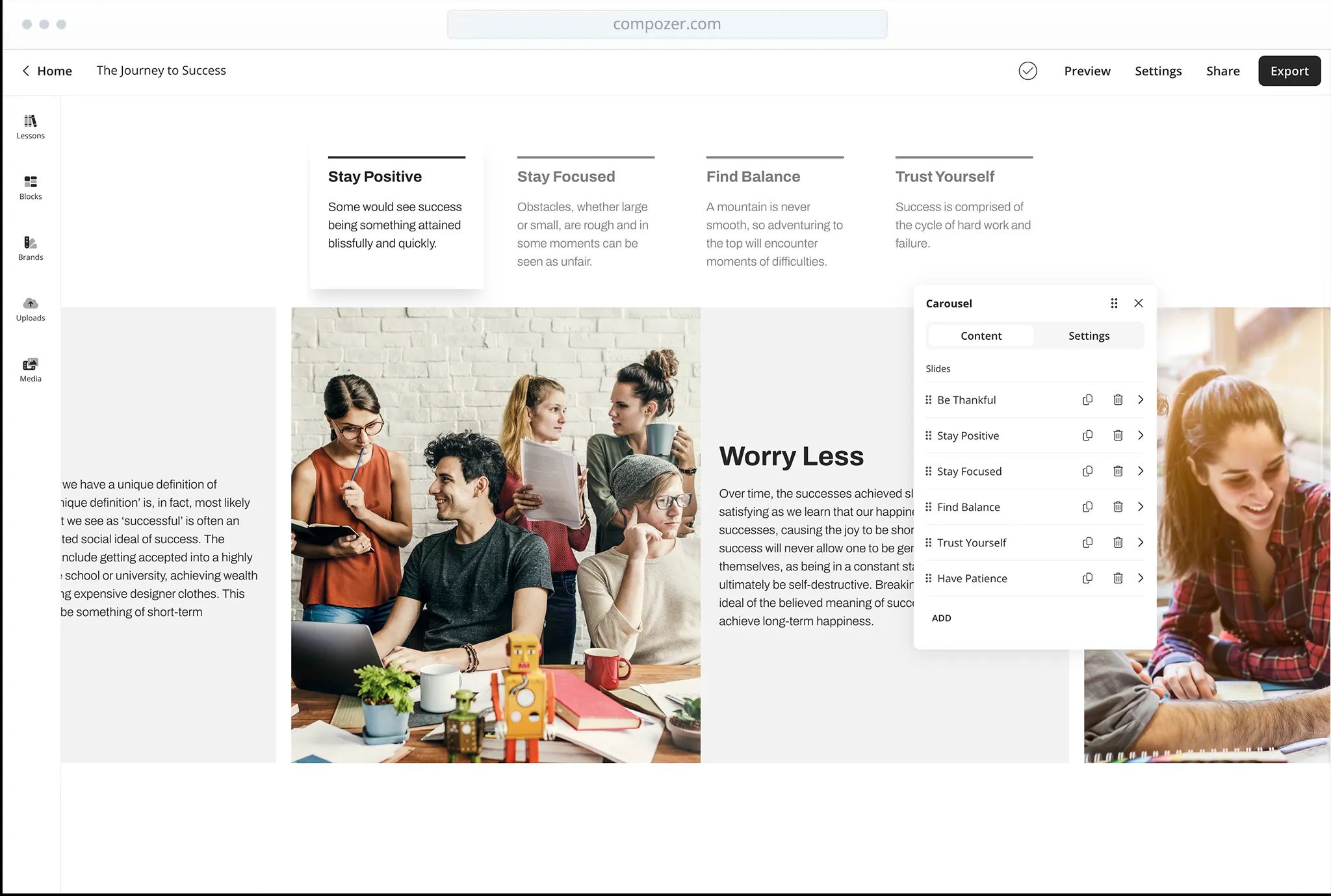The image size is (1331, 896).
Task: Expand the Trust Yourself slide options
Action: coord(1141,543)
